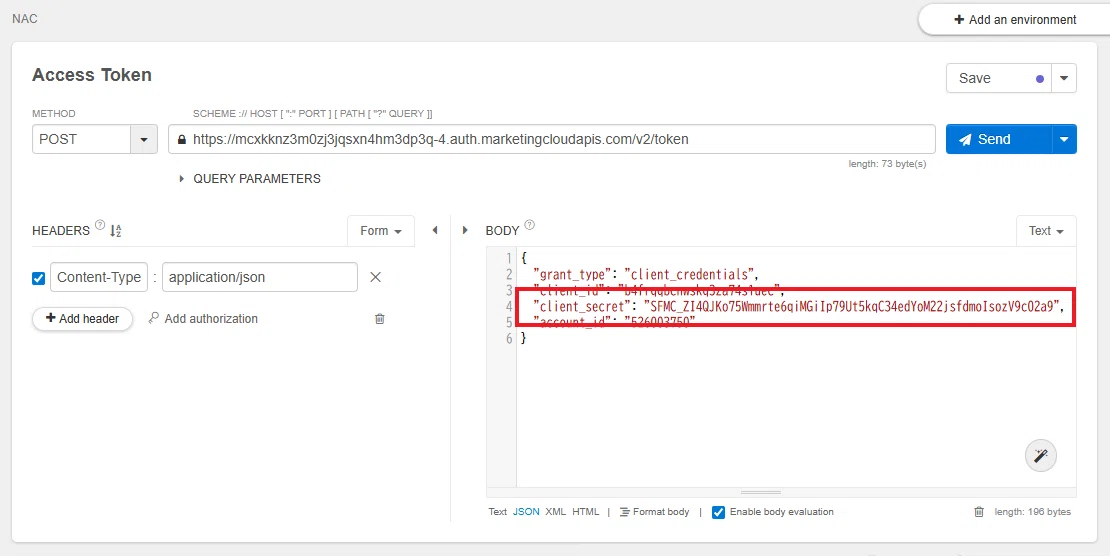Click the Content-Type header name field
This screenshot has width=1110, height=556.
pos(98,277)
